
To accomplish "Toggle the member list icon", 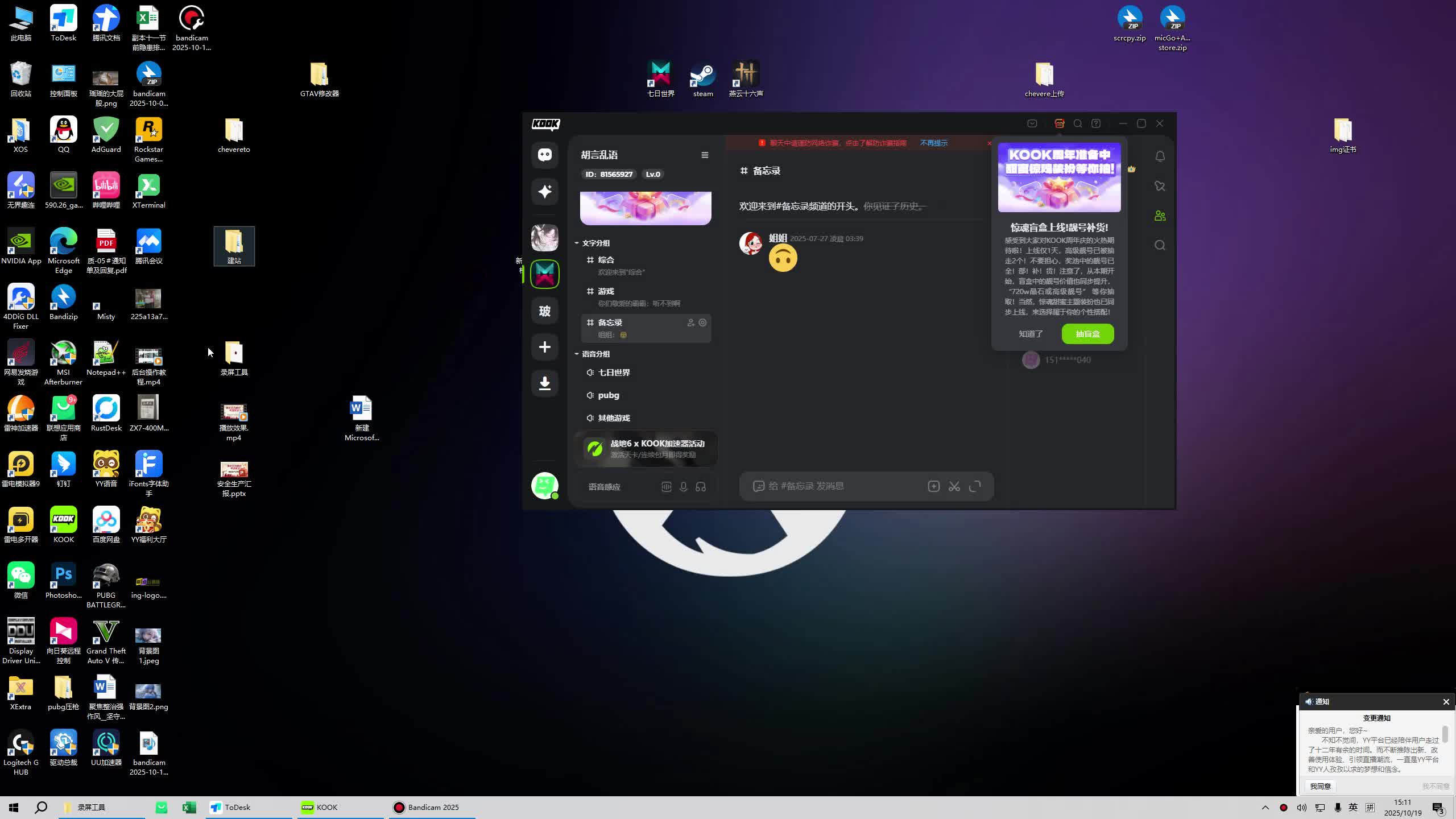I will (1160, 216).
